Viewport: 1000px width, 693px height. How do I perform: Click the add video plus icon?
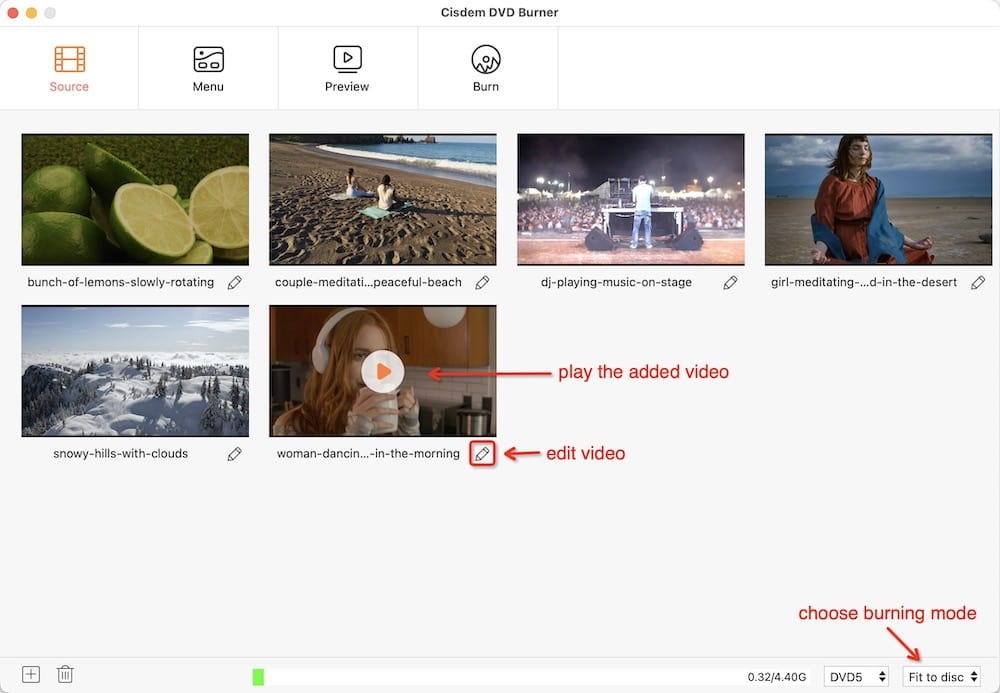[29, 674]
